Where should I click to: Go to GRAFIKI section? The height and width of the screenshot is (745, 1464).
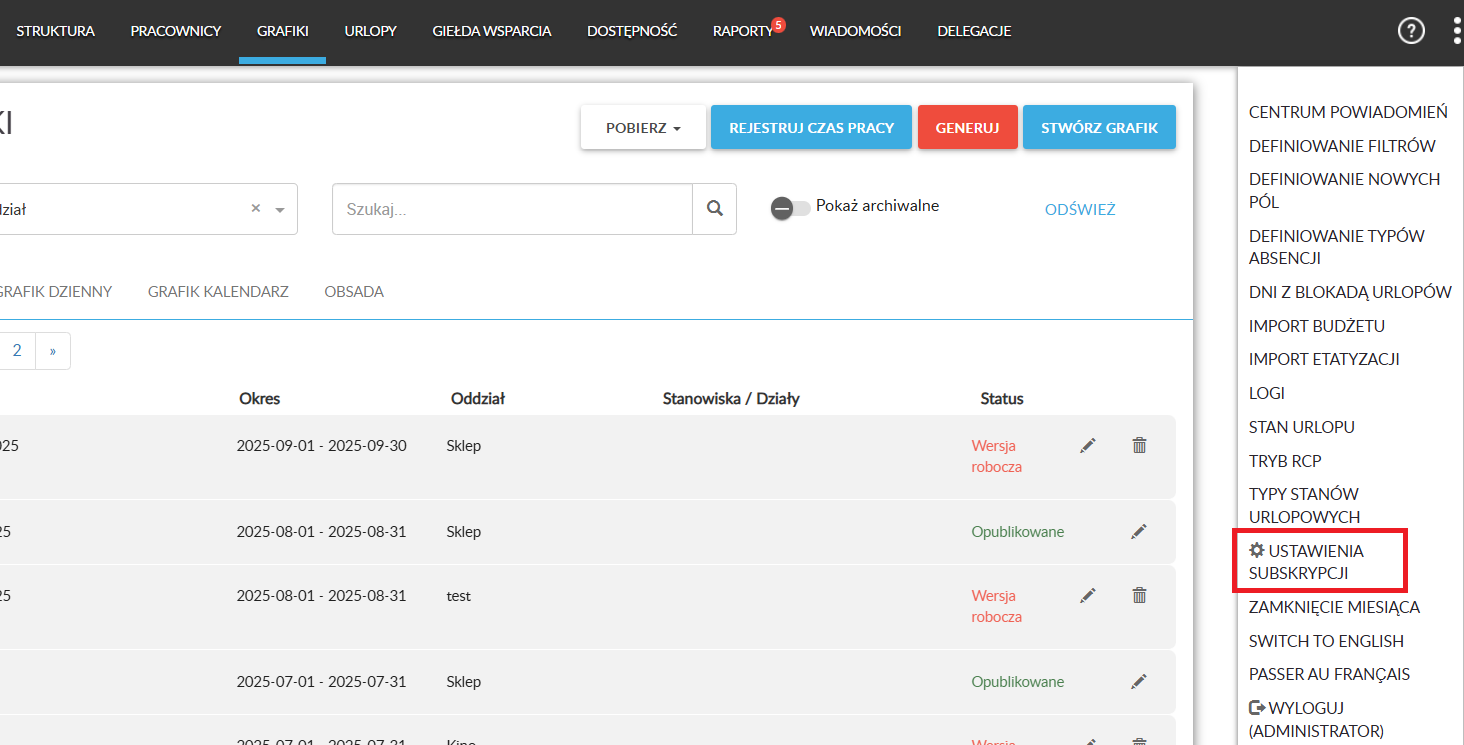click(282, 31)
